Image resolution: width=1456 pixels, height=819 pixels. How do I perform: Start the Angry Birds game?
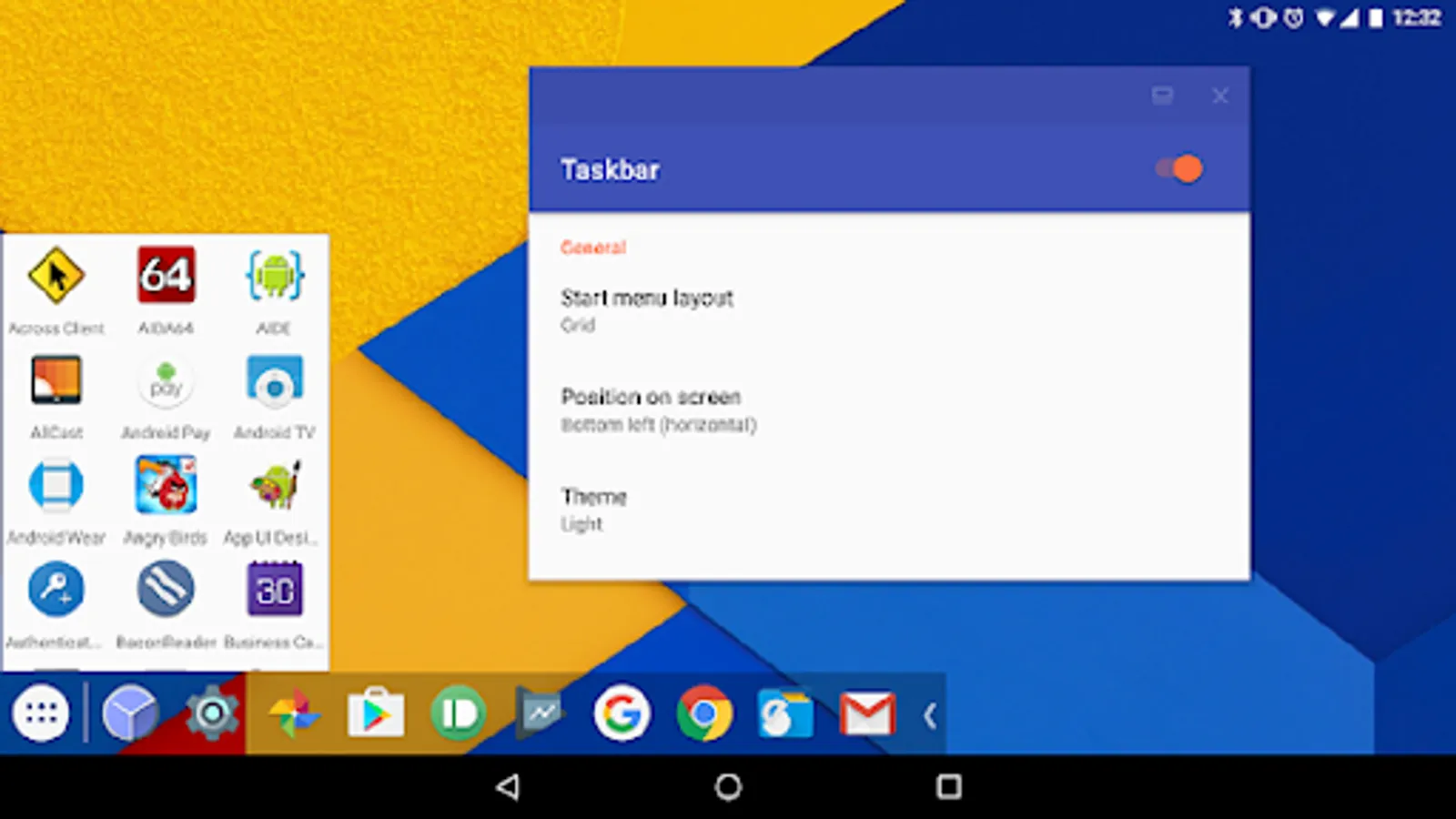tap(165, 485)
